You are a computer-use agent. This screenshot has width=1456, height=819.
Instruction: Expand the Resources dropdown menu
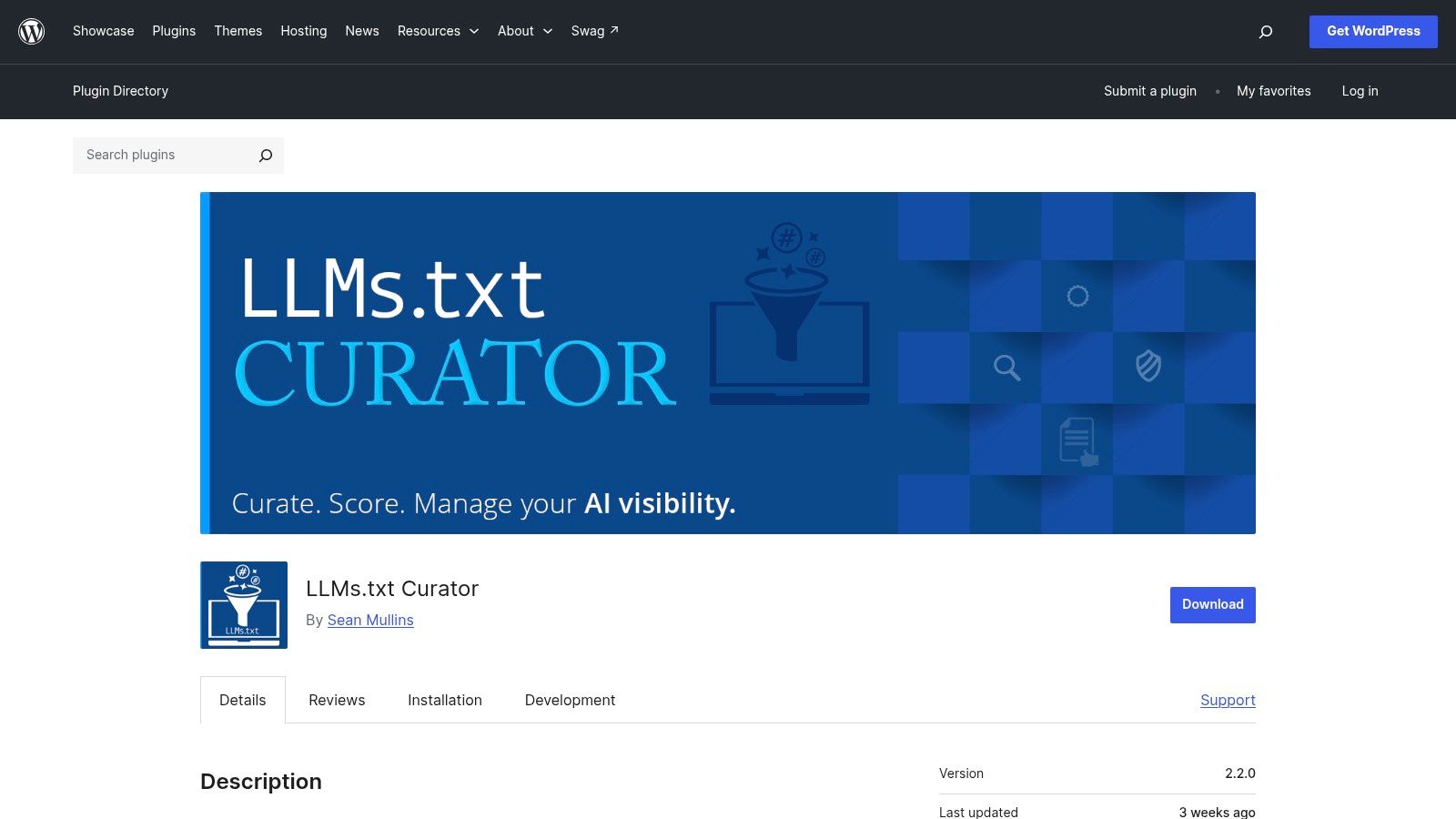coord(438,31)
